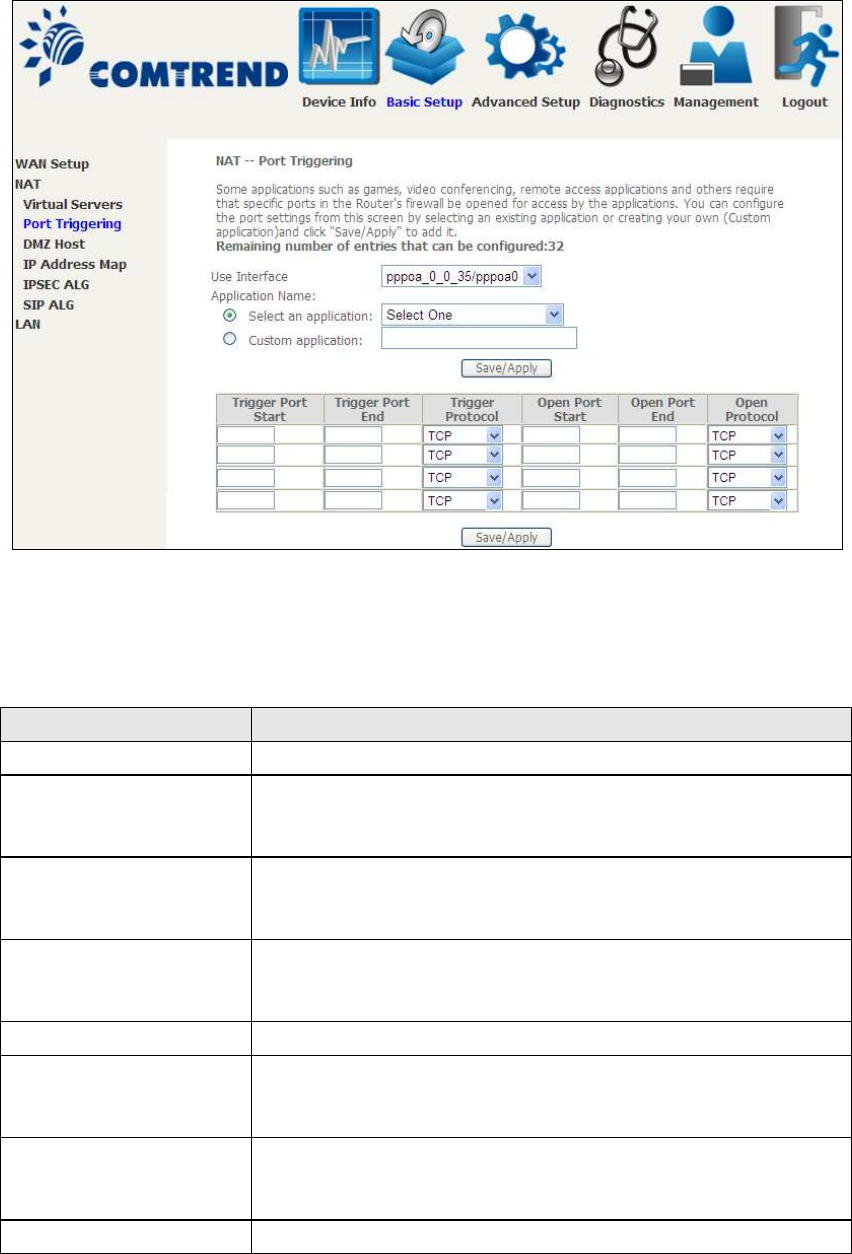Go to WAN Setup in sidebar
This screenshot has width=852, height=1254.
coord(52,164)
